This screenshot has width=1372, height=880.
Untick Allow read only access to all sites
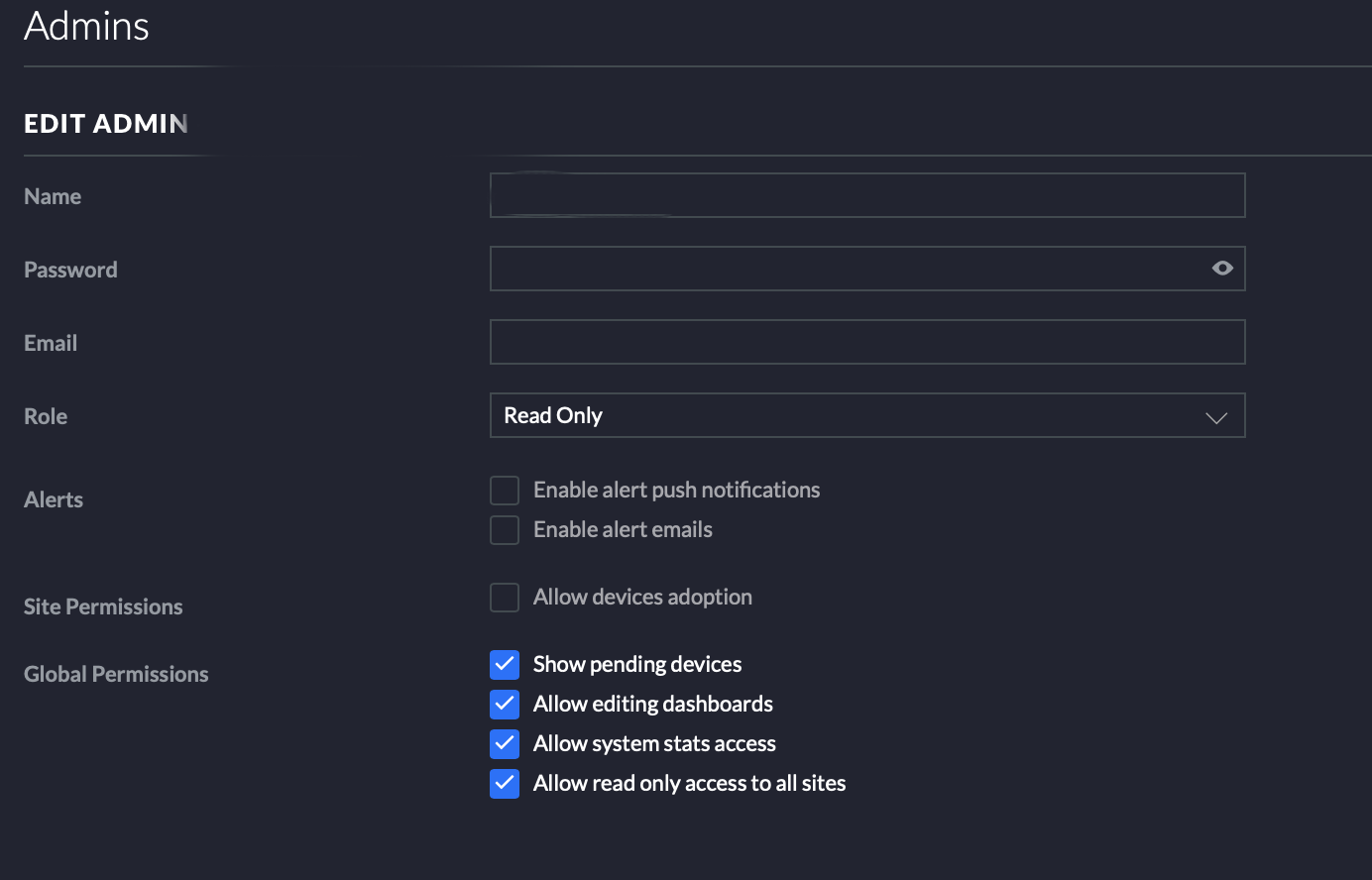click(x=505, y=783)
